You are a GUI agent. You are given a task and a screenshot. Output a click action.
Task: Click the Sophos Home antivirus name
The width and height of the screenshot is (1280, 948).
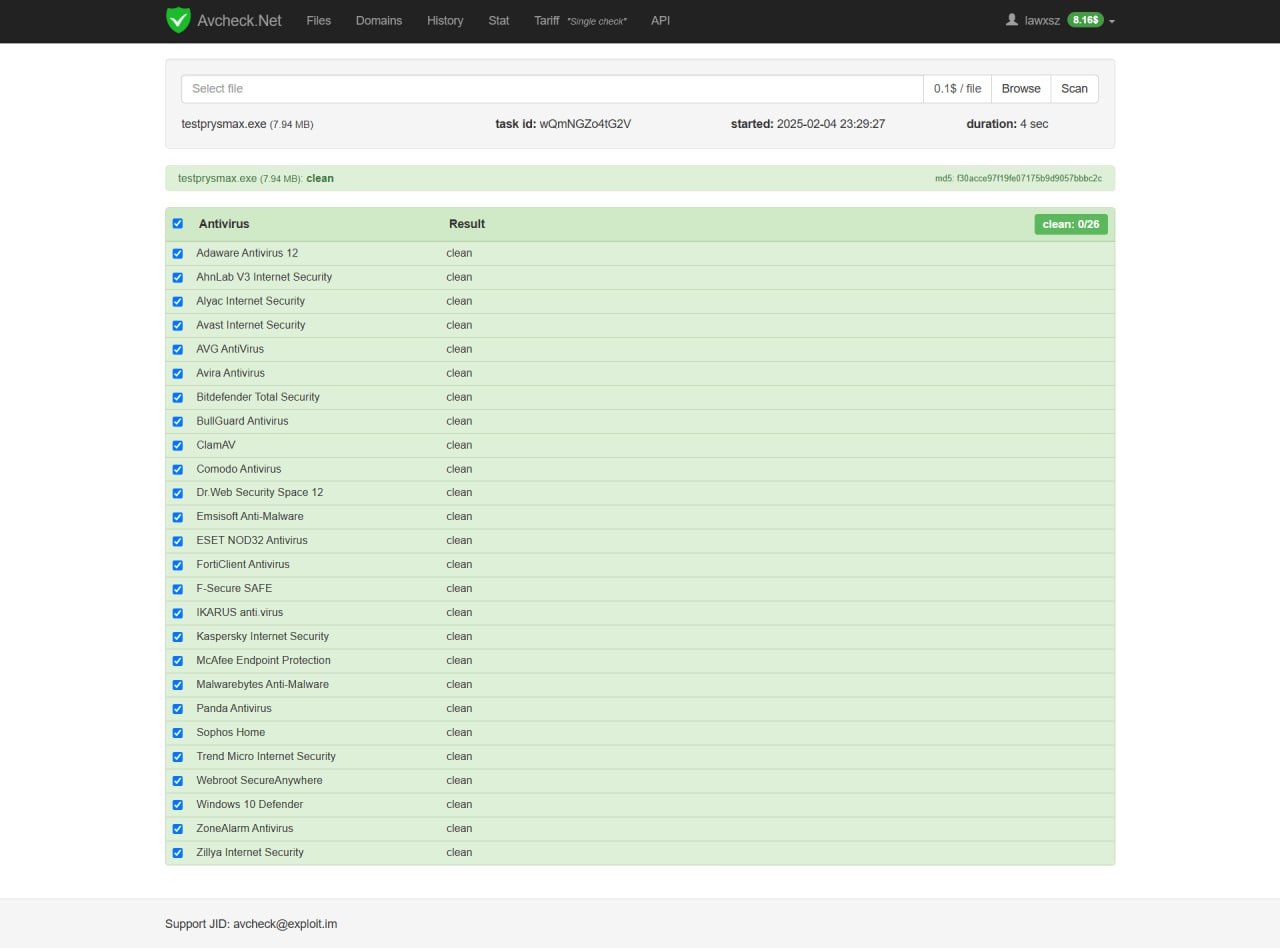point(231,733)
